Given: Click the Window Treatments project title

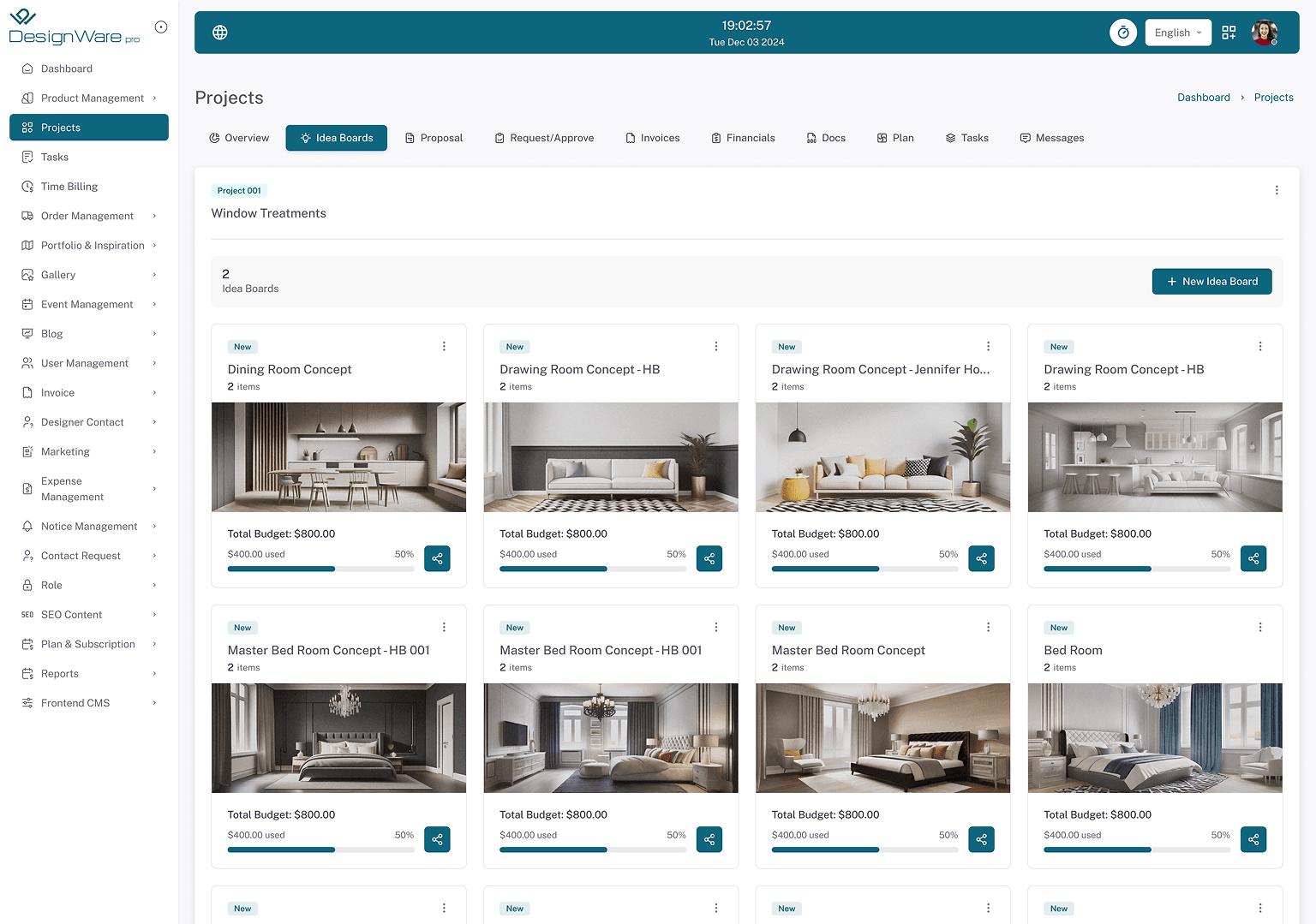Looking at the screenshot, I should click(x=269, y=214).
